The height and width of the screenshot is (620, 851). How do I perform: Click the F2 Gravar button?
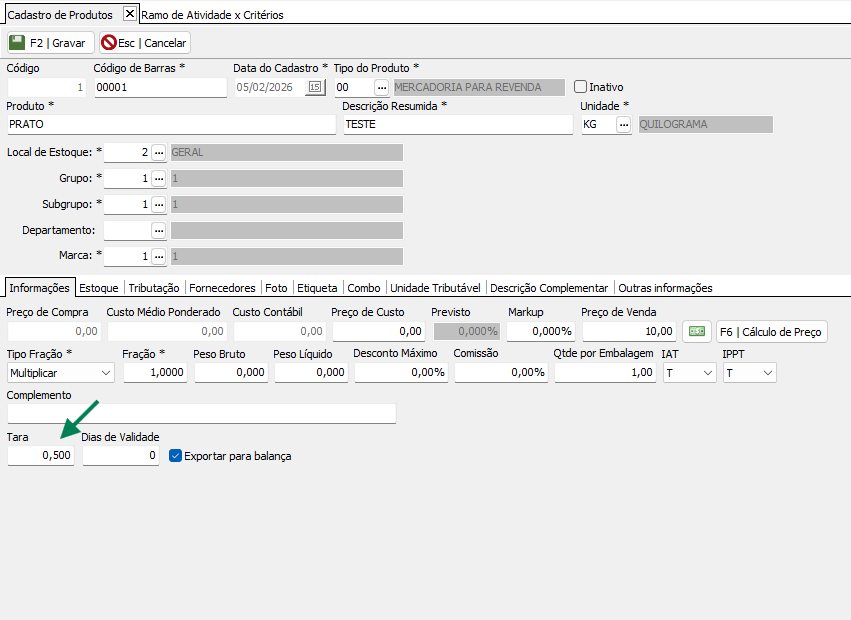point(50,43)
